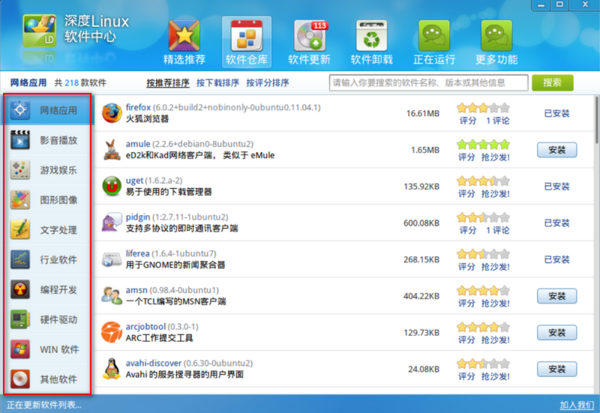Select the 编程开发 category
Viewport: 600px width, 413px height.
pos(47,289)
